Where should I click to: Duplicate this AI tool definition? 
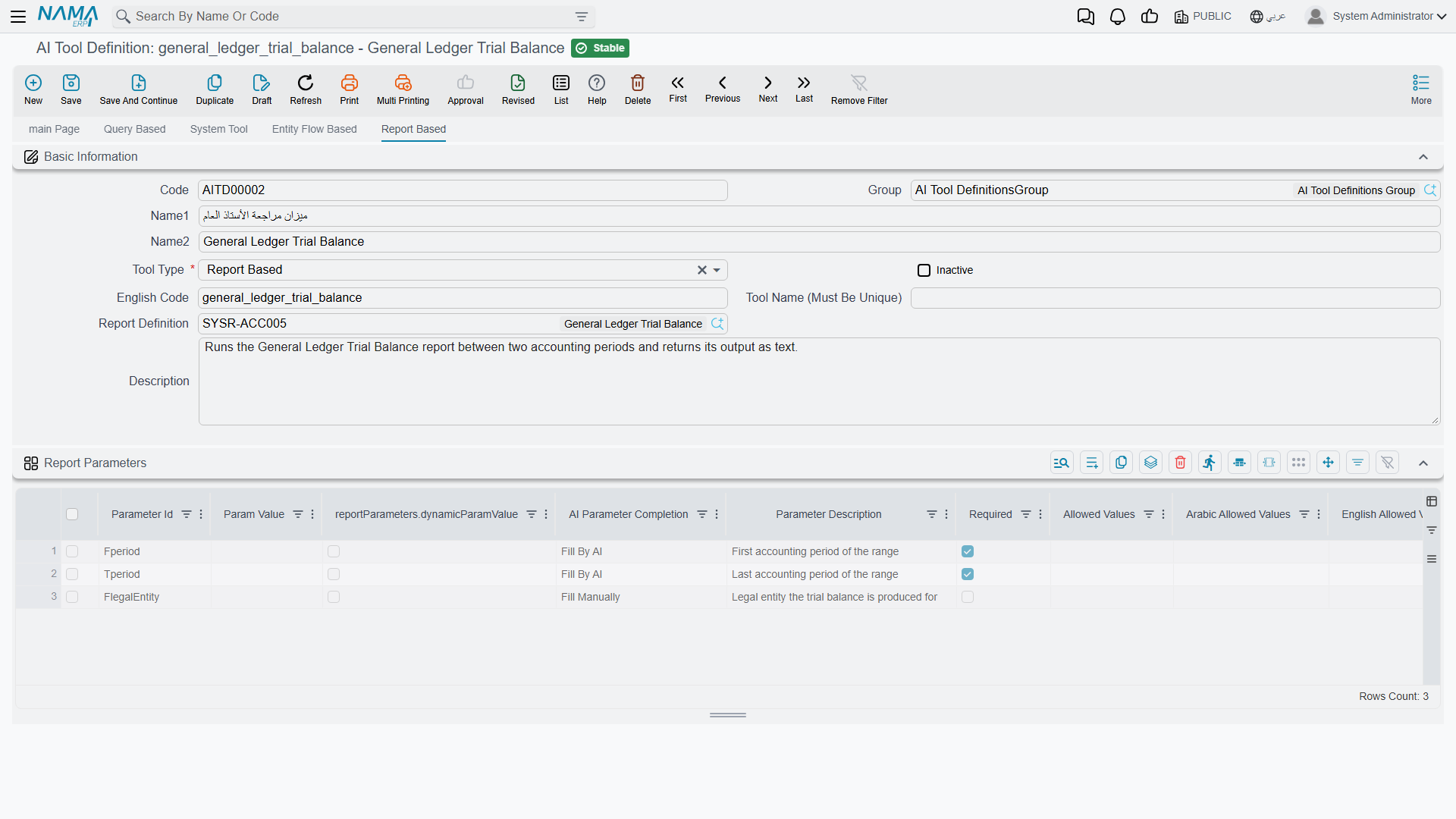point(215,89)
